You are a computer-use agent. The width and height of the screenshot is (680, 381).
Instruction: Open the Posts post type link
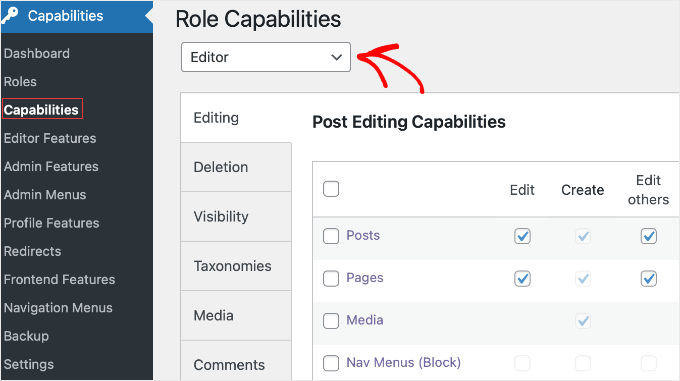[x=363, y=235]
